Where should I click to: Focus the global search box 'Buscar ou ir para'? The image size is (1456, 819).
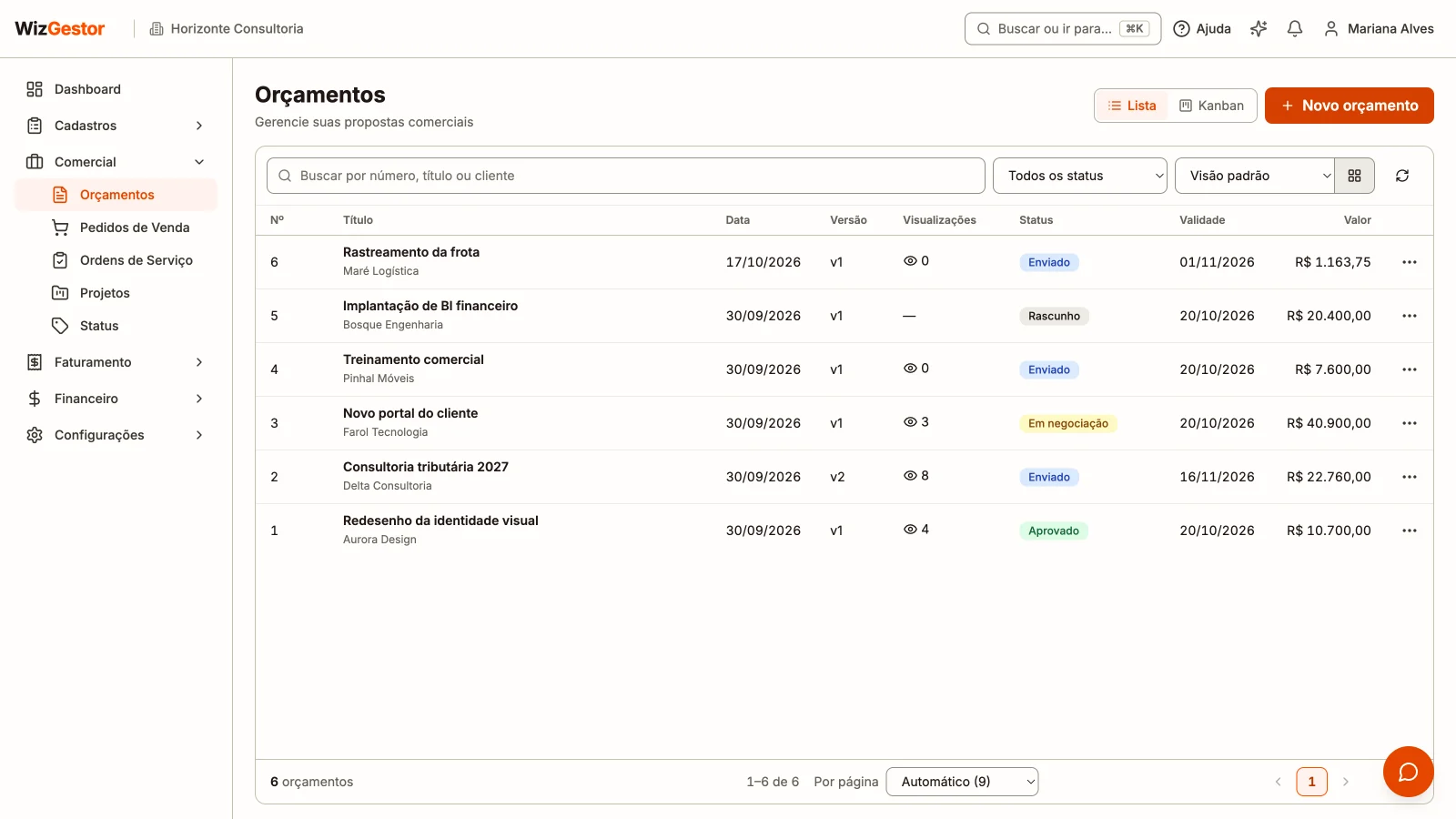pyautogui.click(x=1063, y=28)
